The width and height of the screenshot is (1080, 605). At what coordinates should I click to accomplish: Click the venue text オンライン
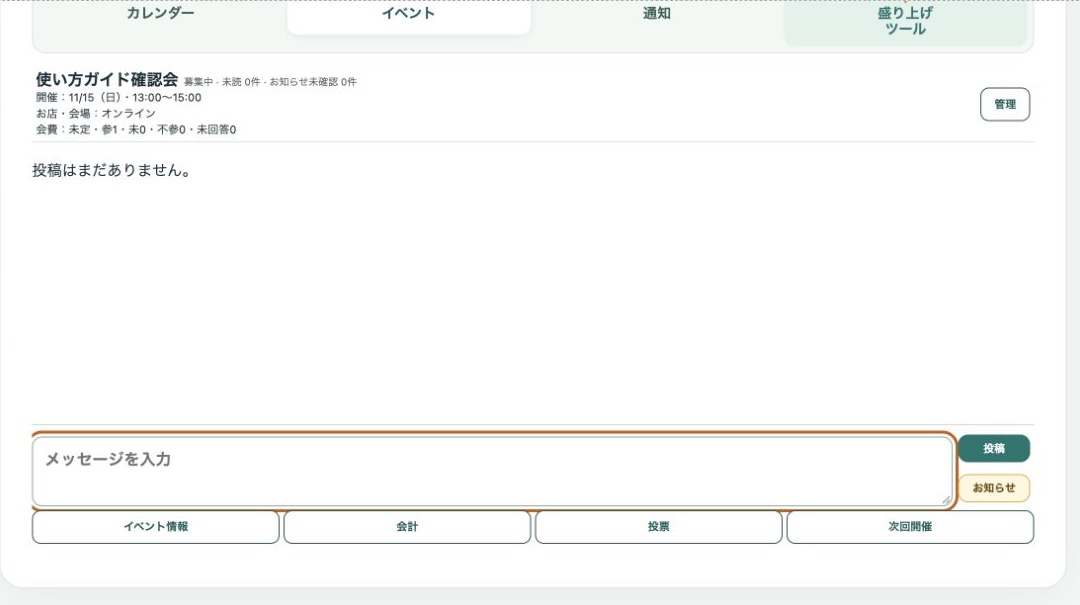[x=128, y=114]
